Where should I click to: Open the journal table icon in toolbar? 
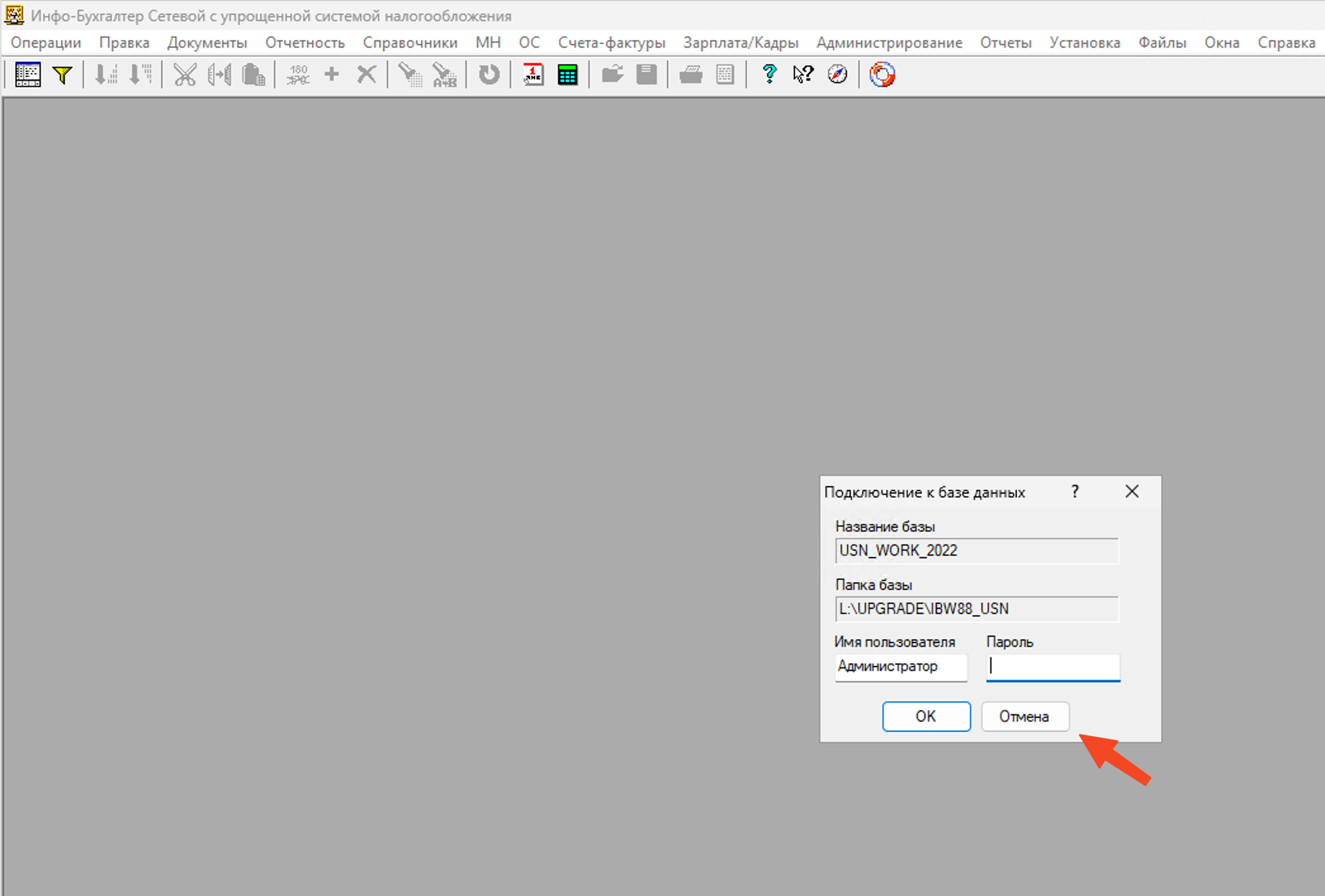click(x=28, y=75)
